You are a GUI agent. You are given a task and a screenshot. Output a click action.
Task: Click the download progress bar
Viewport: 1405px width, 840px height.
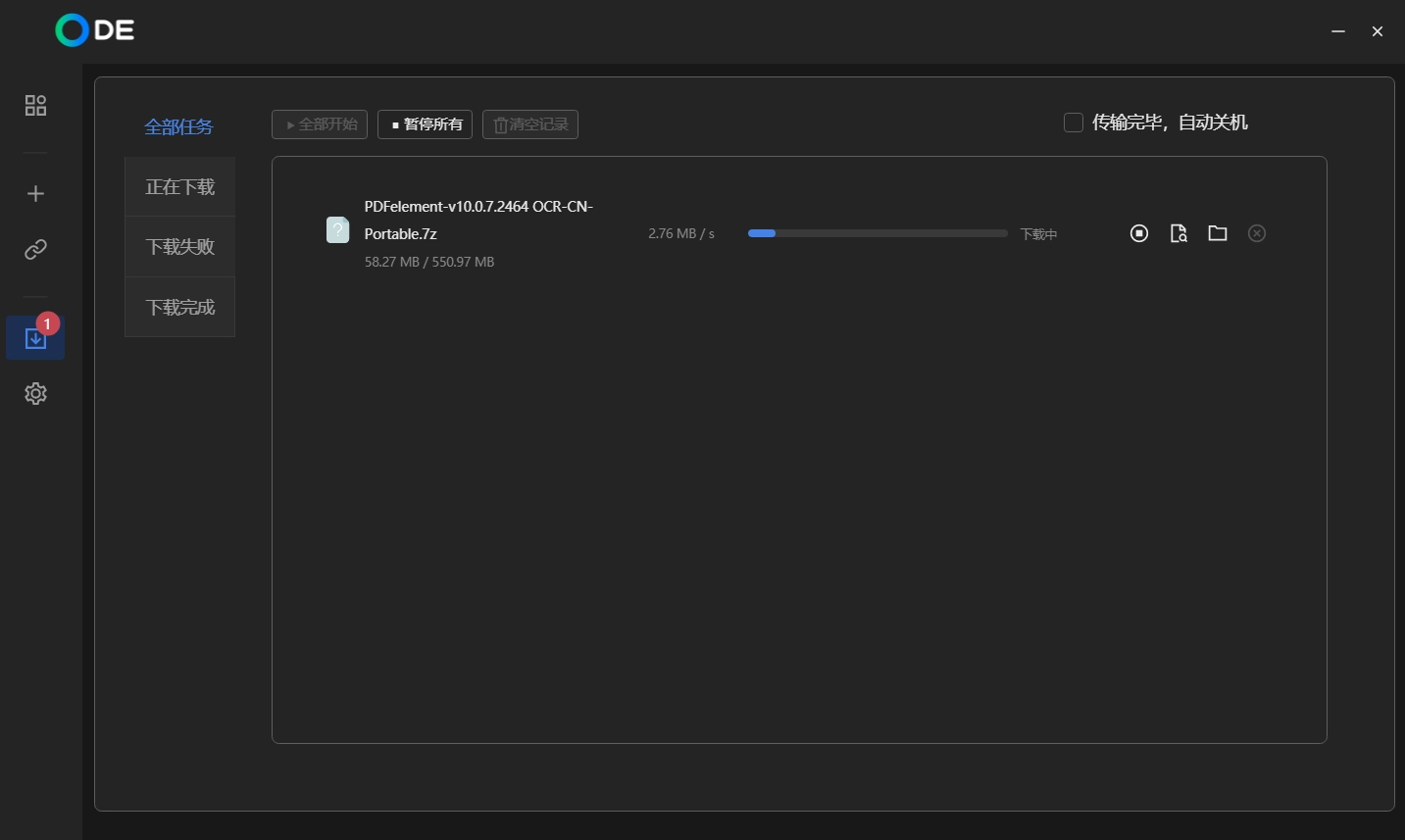pos(878,233)
